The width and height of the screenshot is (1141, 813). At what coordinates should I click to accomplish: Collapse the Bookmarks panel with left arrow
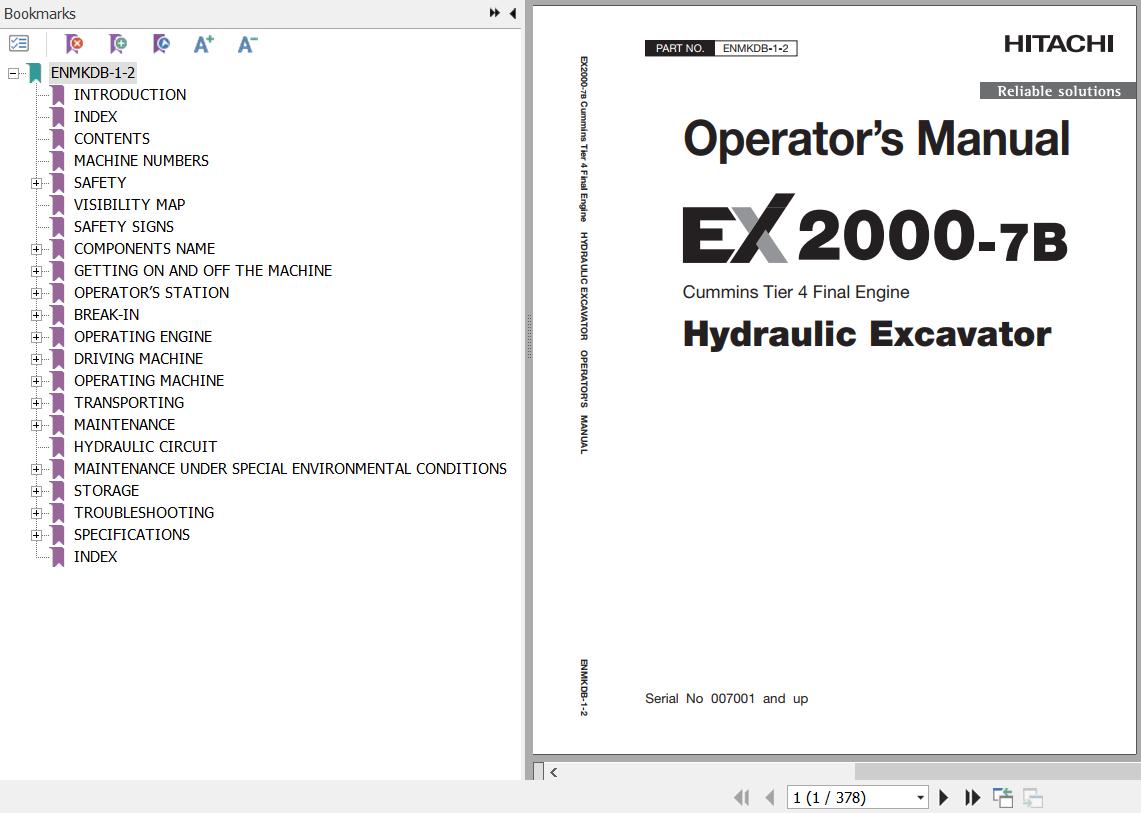513,13
